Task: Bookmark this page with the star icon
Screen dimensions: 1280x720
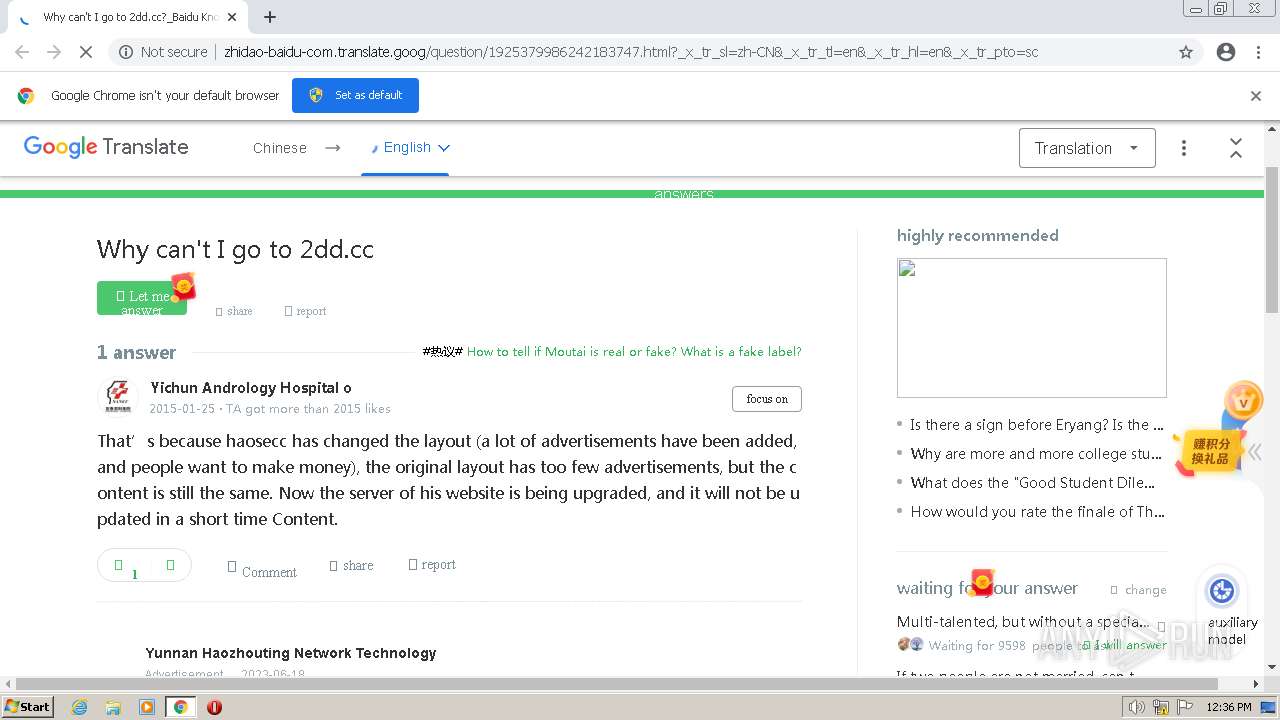Action: (x=1186, y=52)
